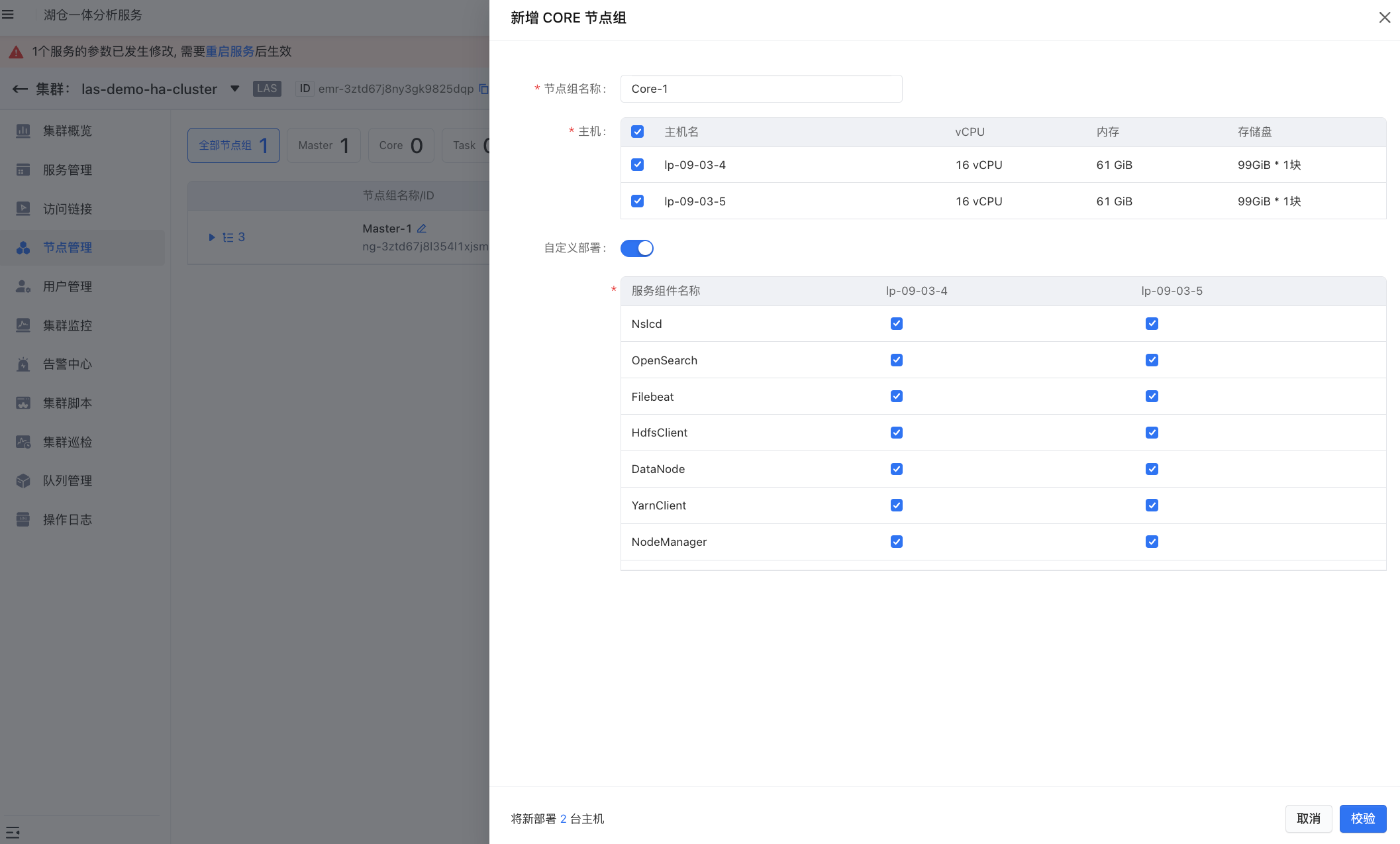The width and height of the screenshot is (1400, 844).
Task: Close the 新增 CORE 节点组 panel
Action: click(x=1384, y=18)
